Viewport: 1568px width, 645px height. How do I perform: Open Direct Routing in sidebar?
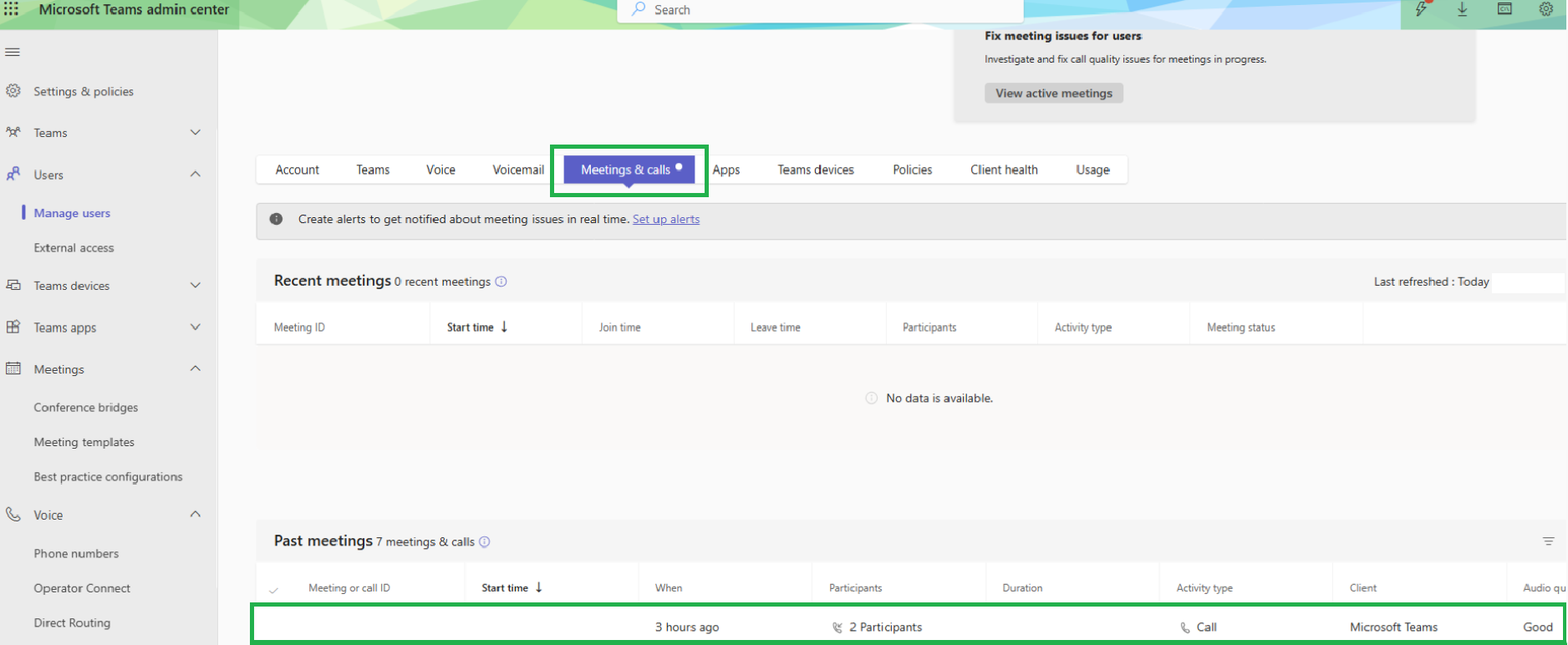click(72, 622)
